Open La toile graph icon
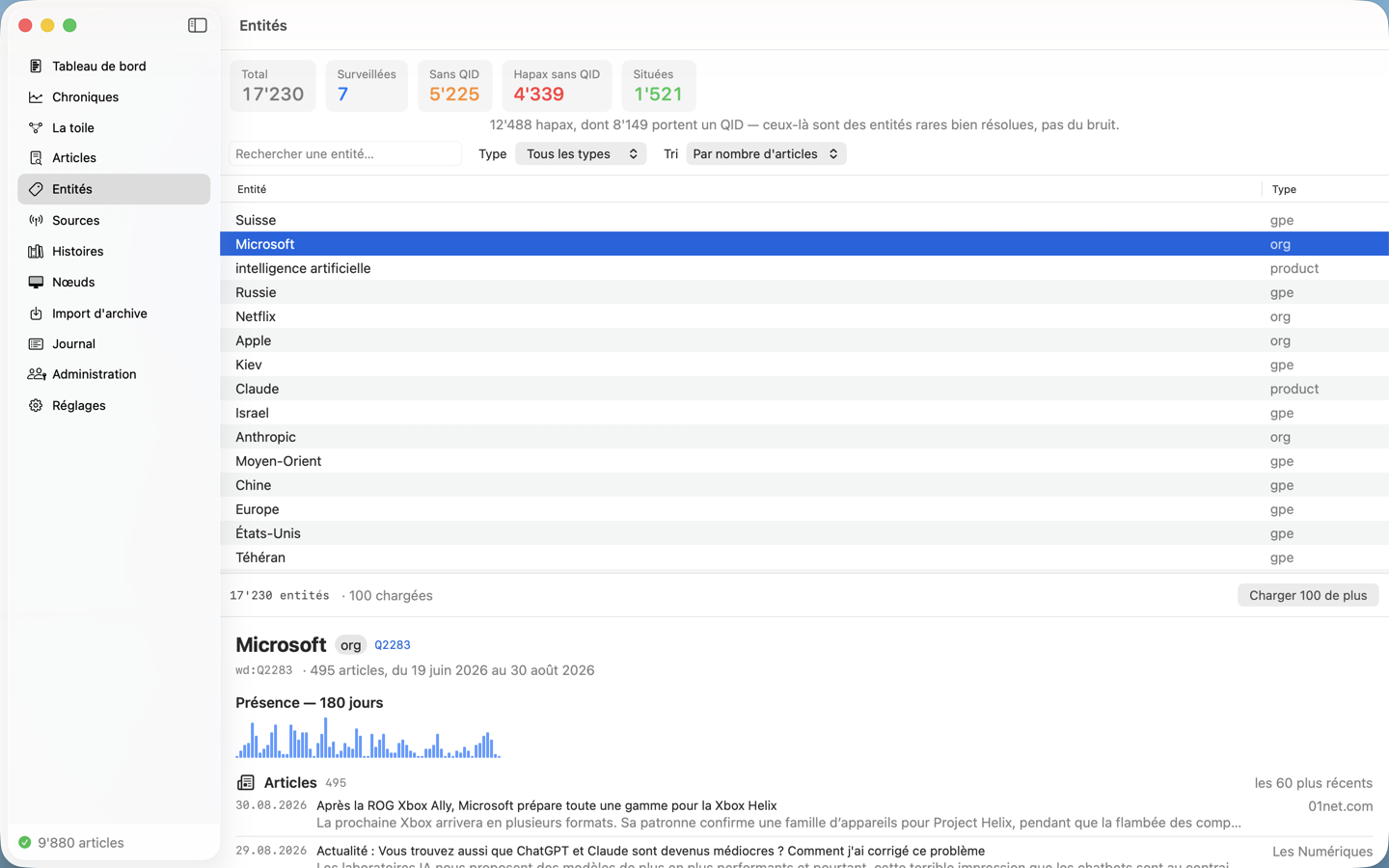The width and height of the screenshot is (1389, 868). 36,128
